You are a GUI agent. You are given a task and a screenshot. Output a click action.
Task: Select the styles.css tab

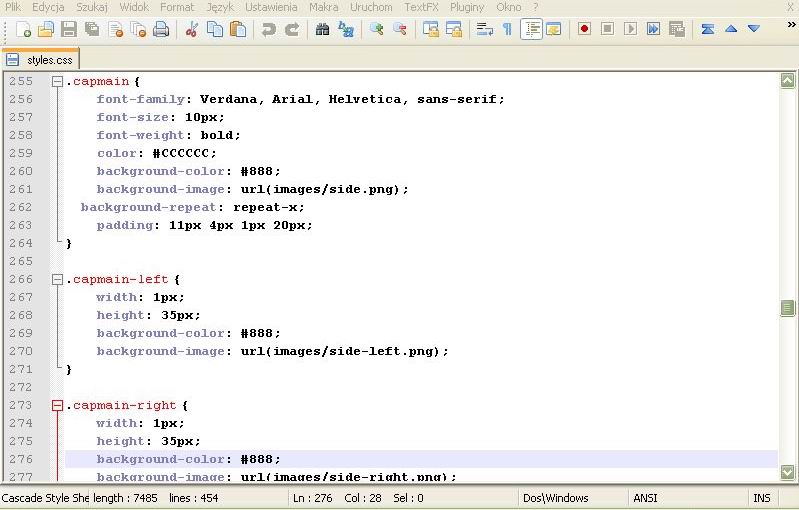click(40, 60)
